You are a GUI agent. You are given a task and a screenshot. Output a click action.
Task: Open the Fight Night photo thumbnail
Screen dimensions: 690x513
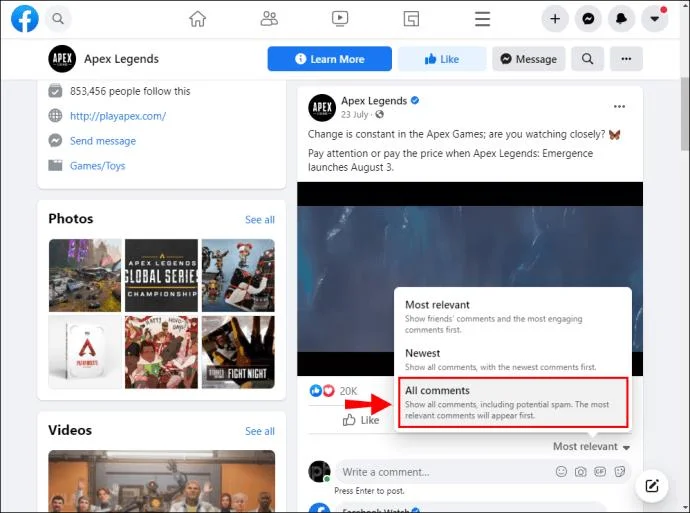pos(238,352)
